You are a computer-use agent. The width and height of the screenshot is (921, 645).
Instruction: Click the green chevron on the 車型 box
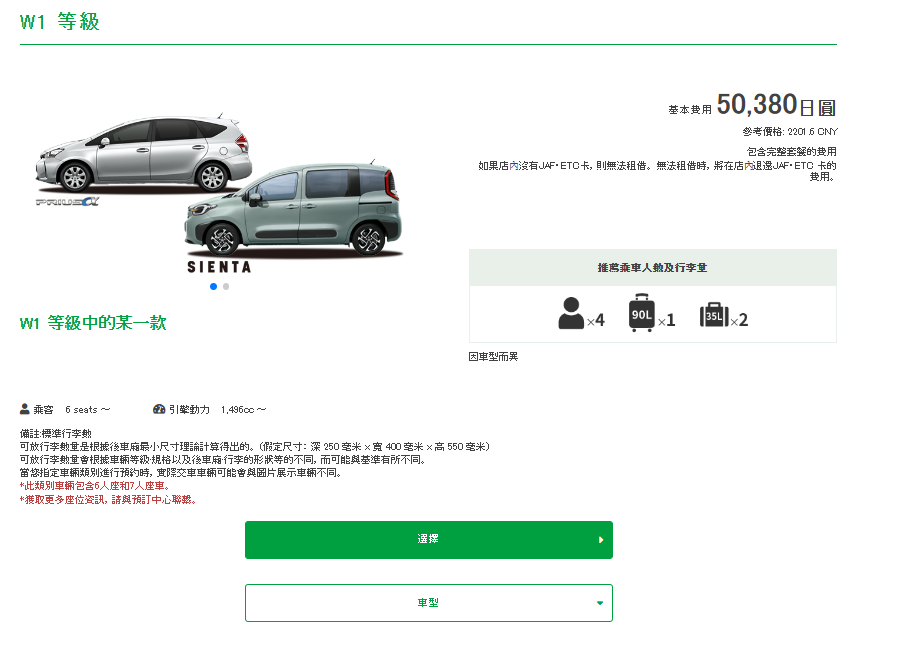pos(600,603)
